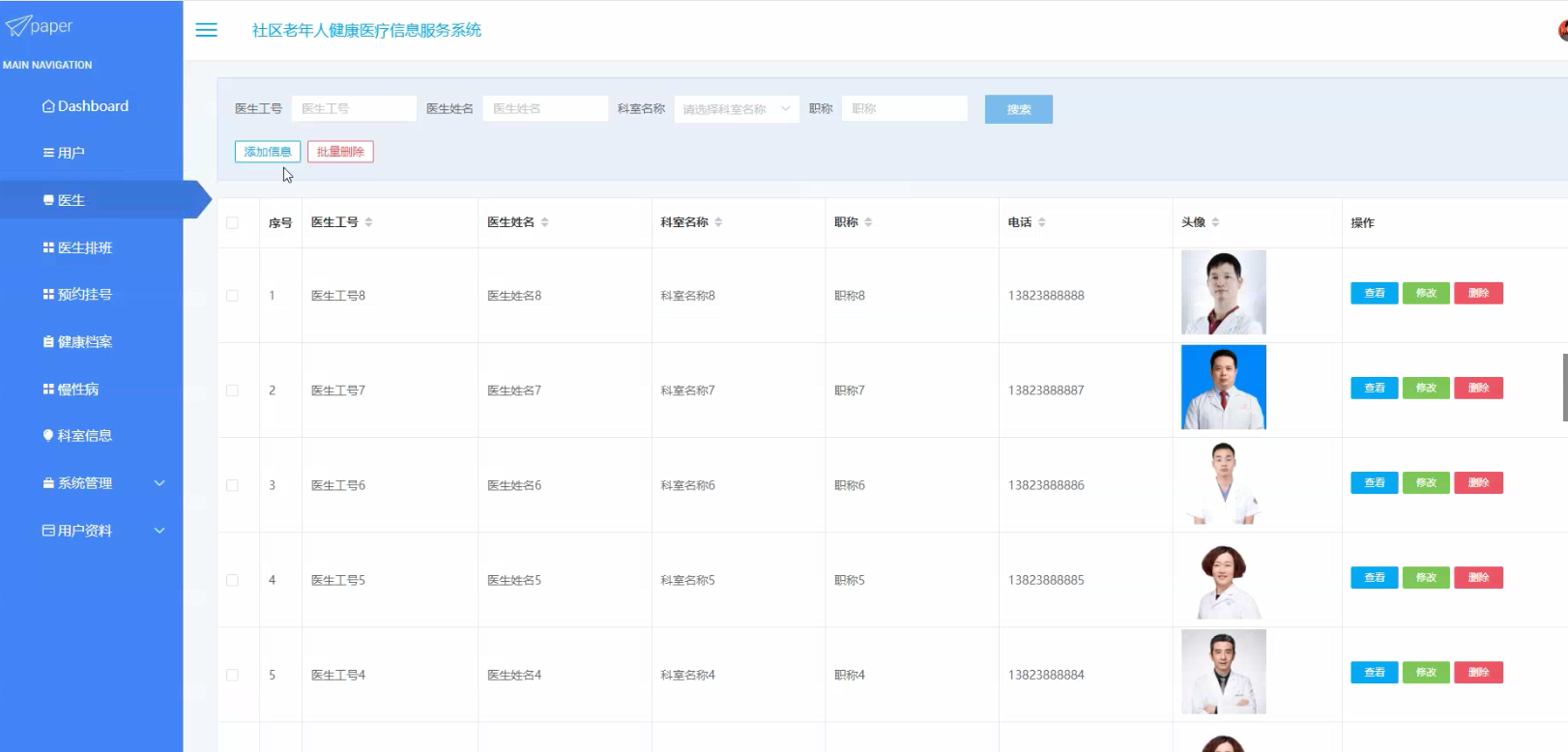Viewport: 1568px width, 752px height.
Task: View details for 医生工号8 row
Action: 1375,293
